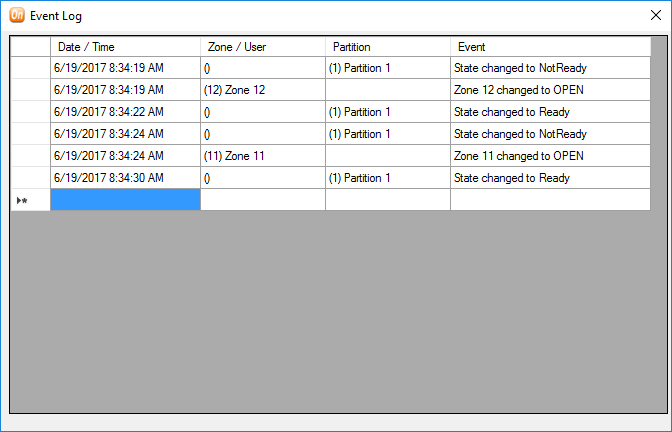Select the "()" user cell in the 8:34:22 row
The image size is (672, 432).
pyautogui.click(x=263, y=112)
